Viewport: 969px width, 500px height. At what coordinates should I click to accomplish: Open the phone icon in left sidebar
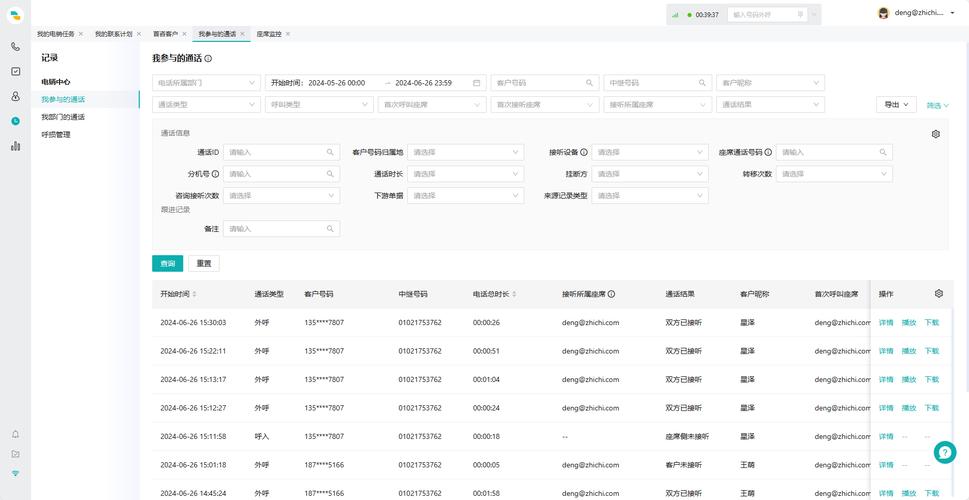point(15,46)
